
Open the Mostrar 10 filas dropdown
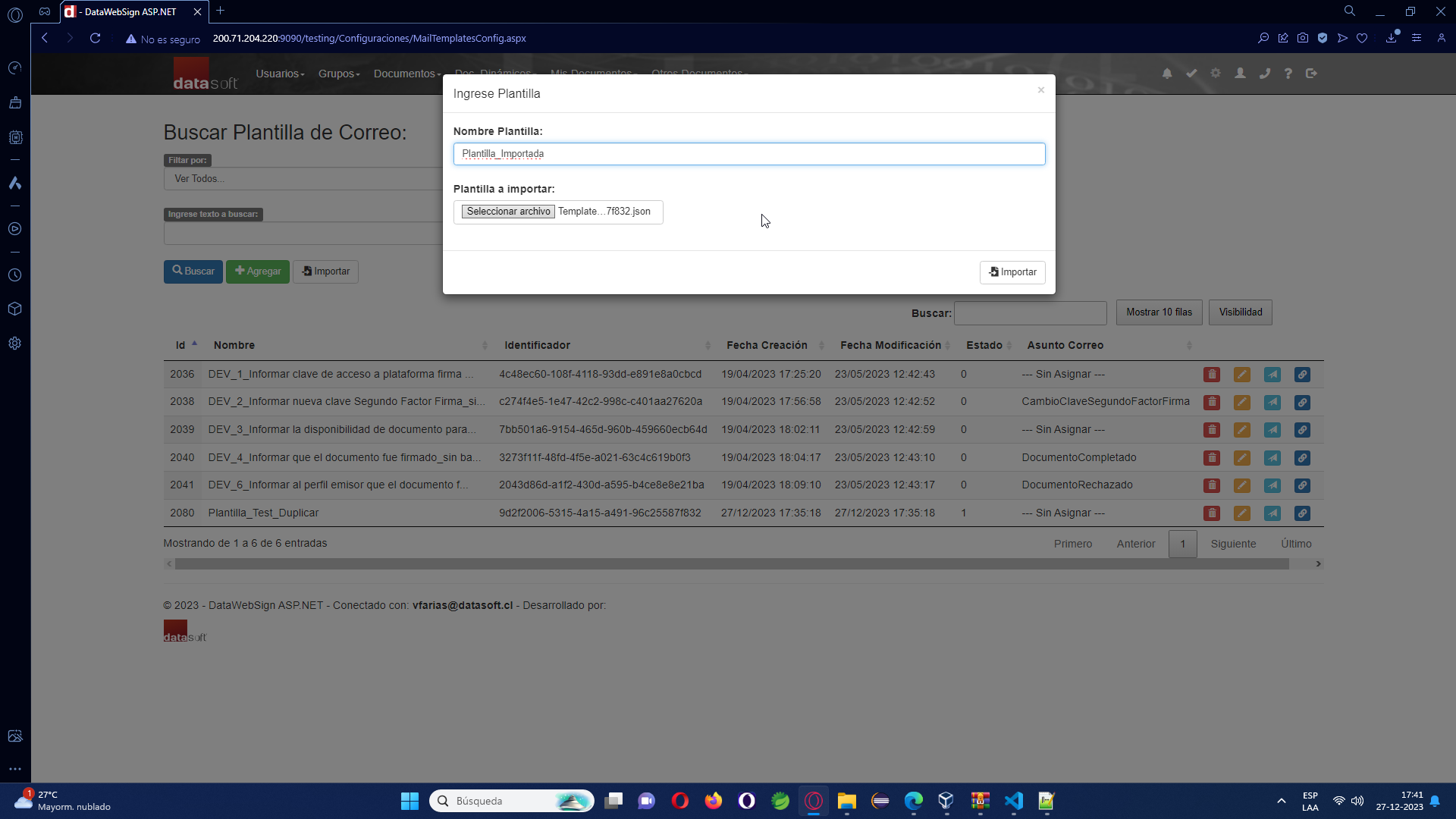pos(1159,312)
